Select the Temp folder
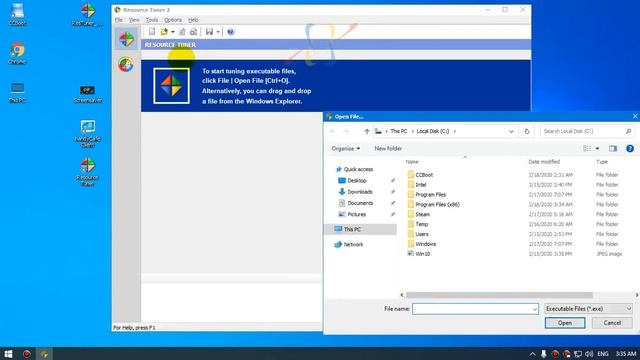The image size is (640, 360). coord(418,224)
